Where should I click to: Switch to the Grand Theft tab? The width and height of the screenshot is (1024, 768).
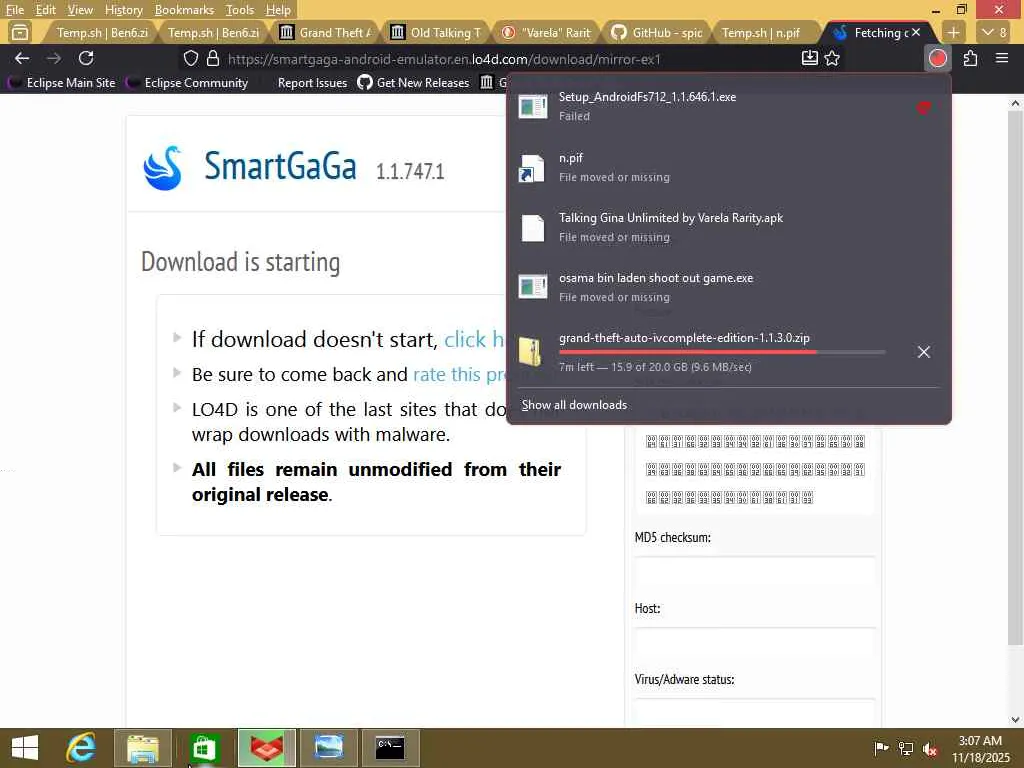point(326,32)
